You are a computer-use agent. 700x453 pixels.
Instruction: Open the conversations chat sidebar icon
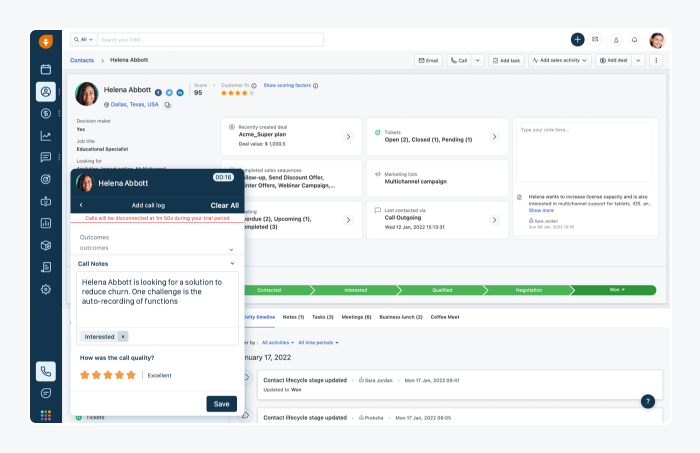[46, 157]
